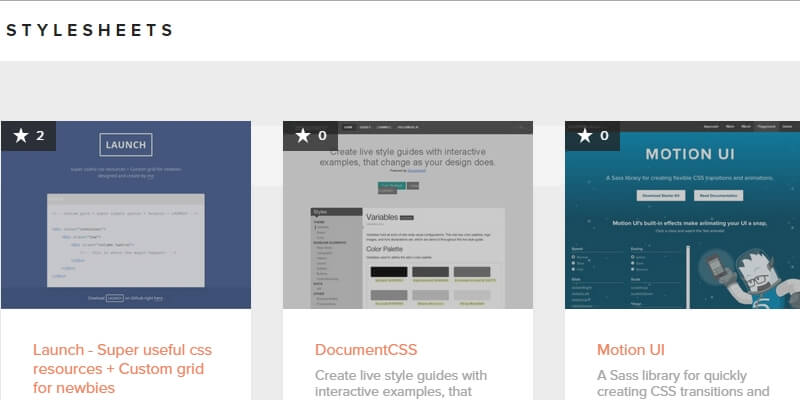The height and width of the screenshot is (400, 800).
Task: Click the star count 0 on DocumentCSS card
Action: click(322, 136)
